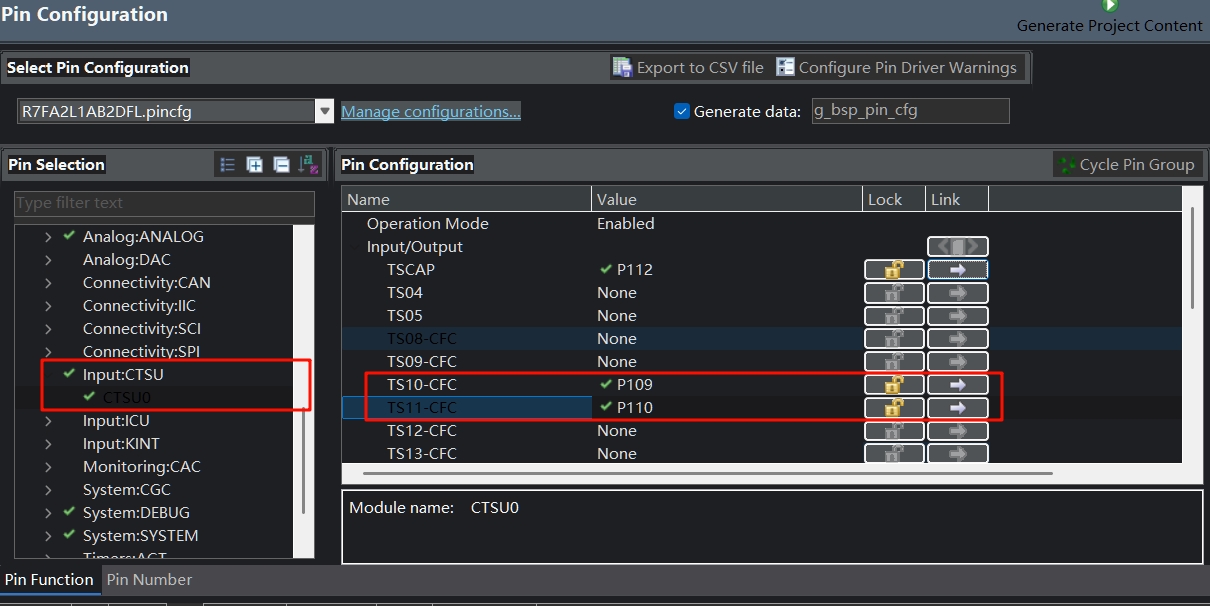
Task: Select the System:DEBUG tree item
Action: [136, 513]
